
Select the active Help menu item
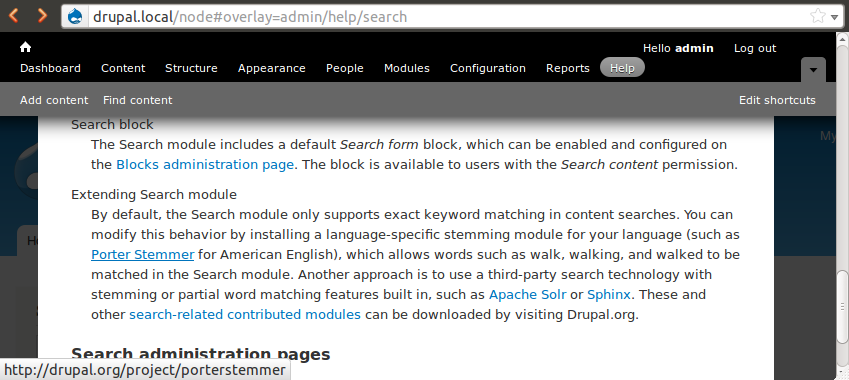[622, 68]
